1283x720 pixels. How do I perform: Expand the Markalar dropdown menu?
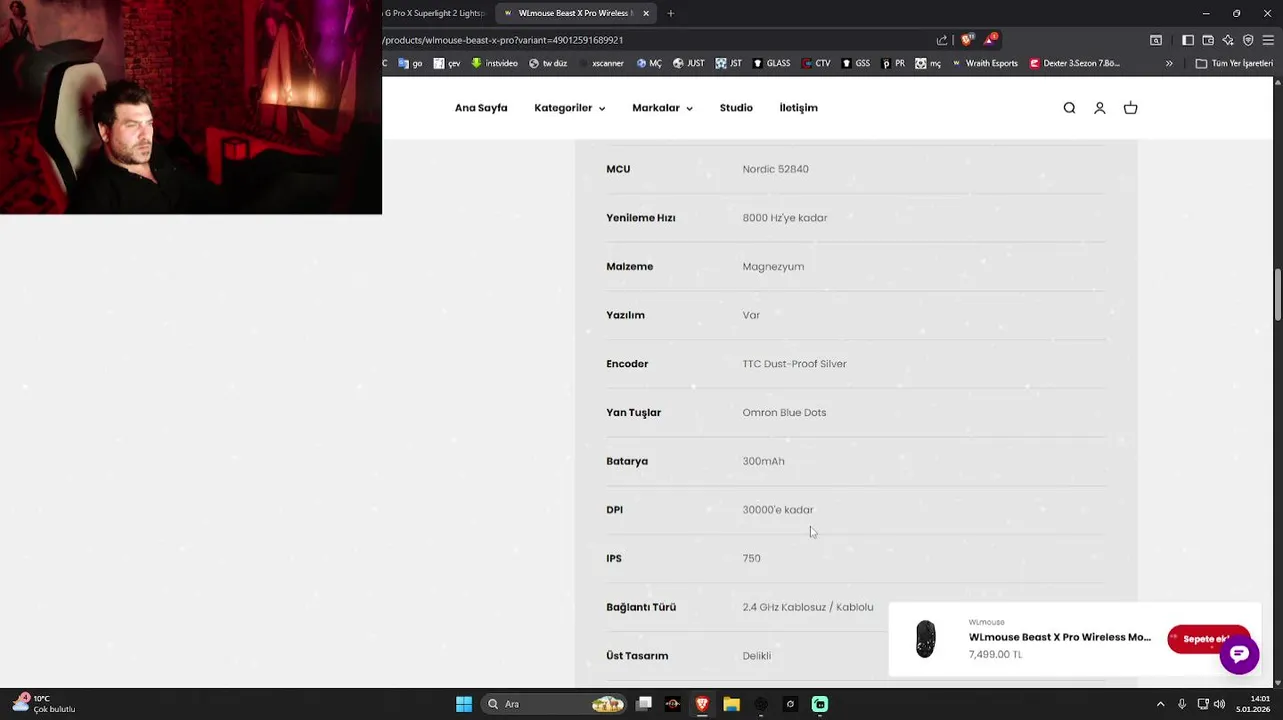[662, 108]
